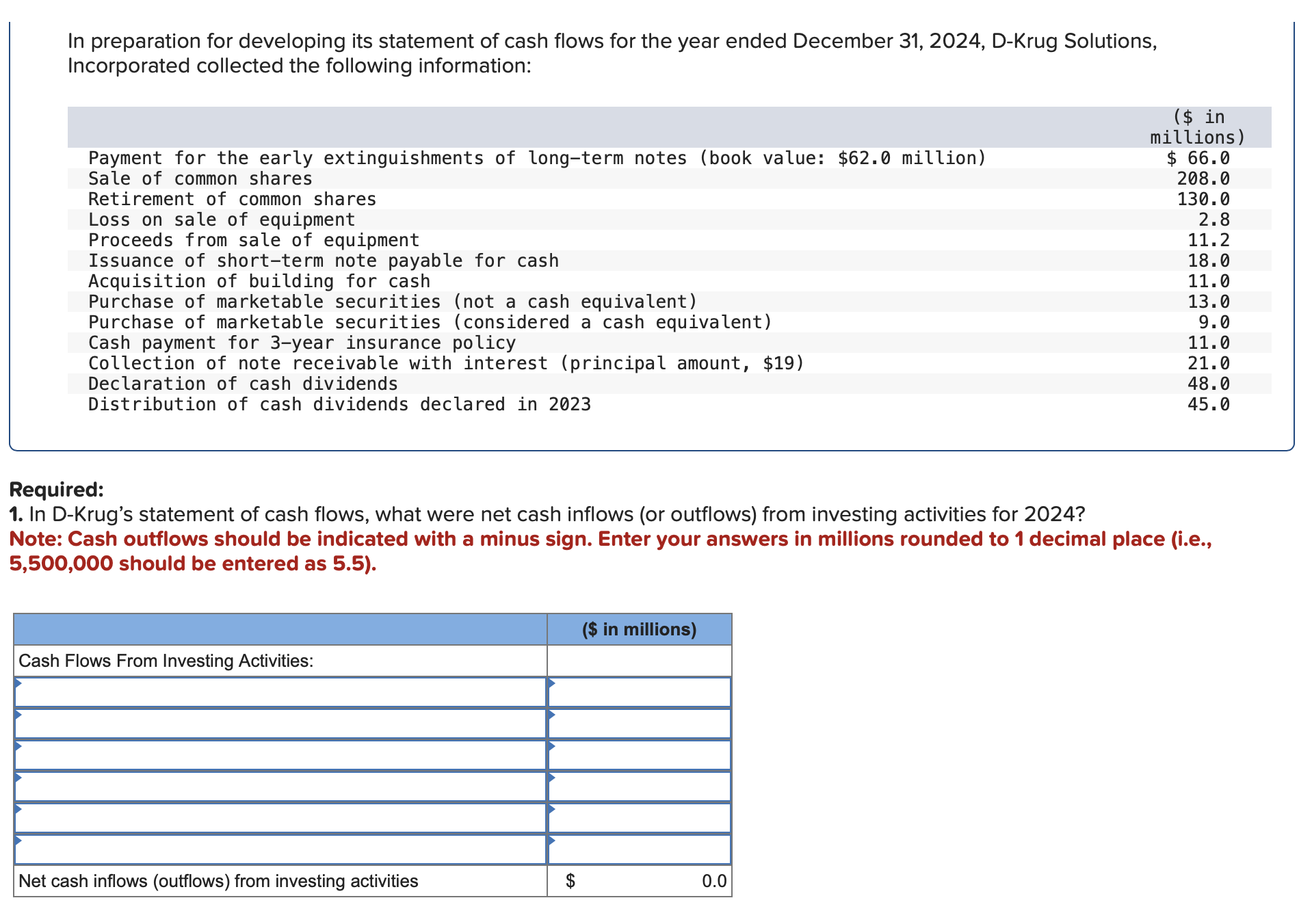Select the fourth amount field in the answer table
The height and width of the screenshot is (924, 1312).
point(640,786)
